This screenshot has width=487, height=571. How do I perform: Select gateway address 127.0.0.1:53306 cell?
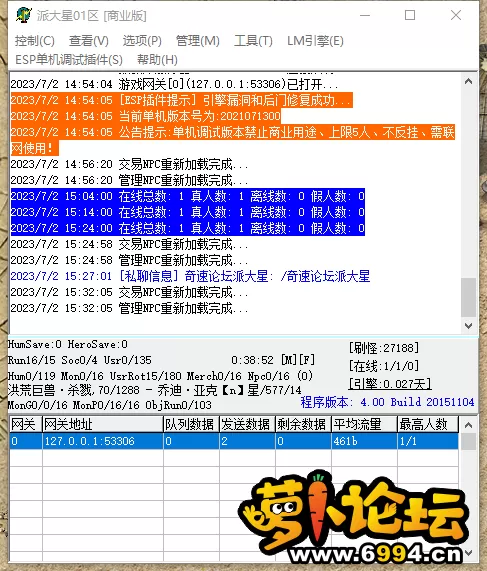(103, 441)
